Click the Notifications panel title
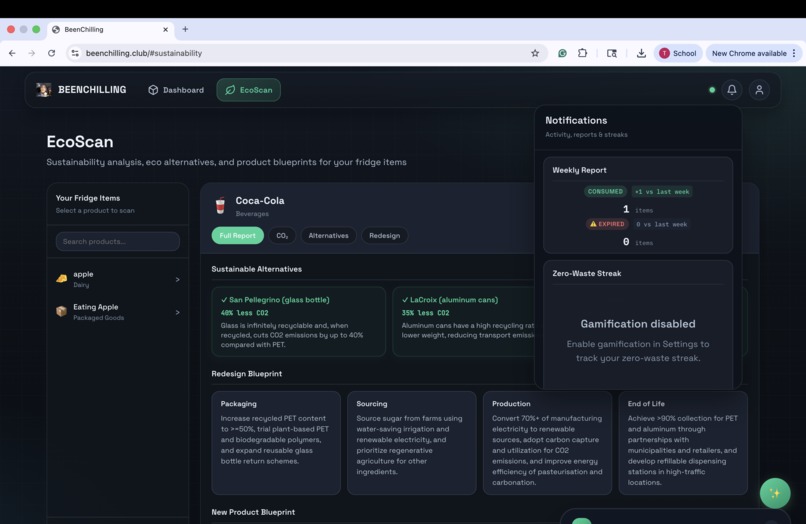This screenshot has height=524, width=806. (576, 120)
